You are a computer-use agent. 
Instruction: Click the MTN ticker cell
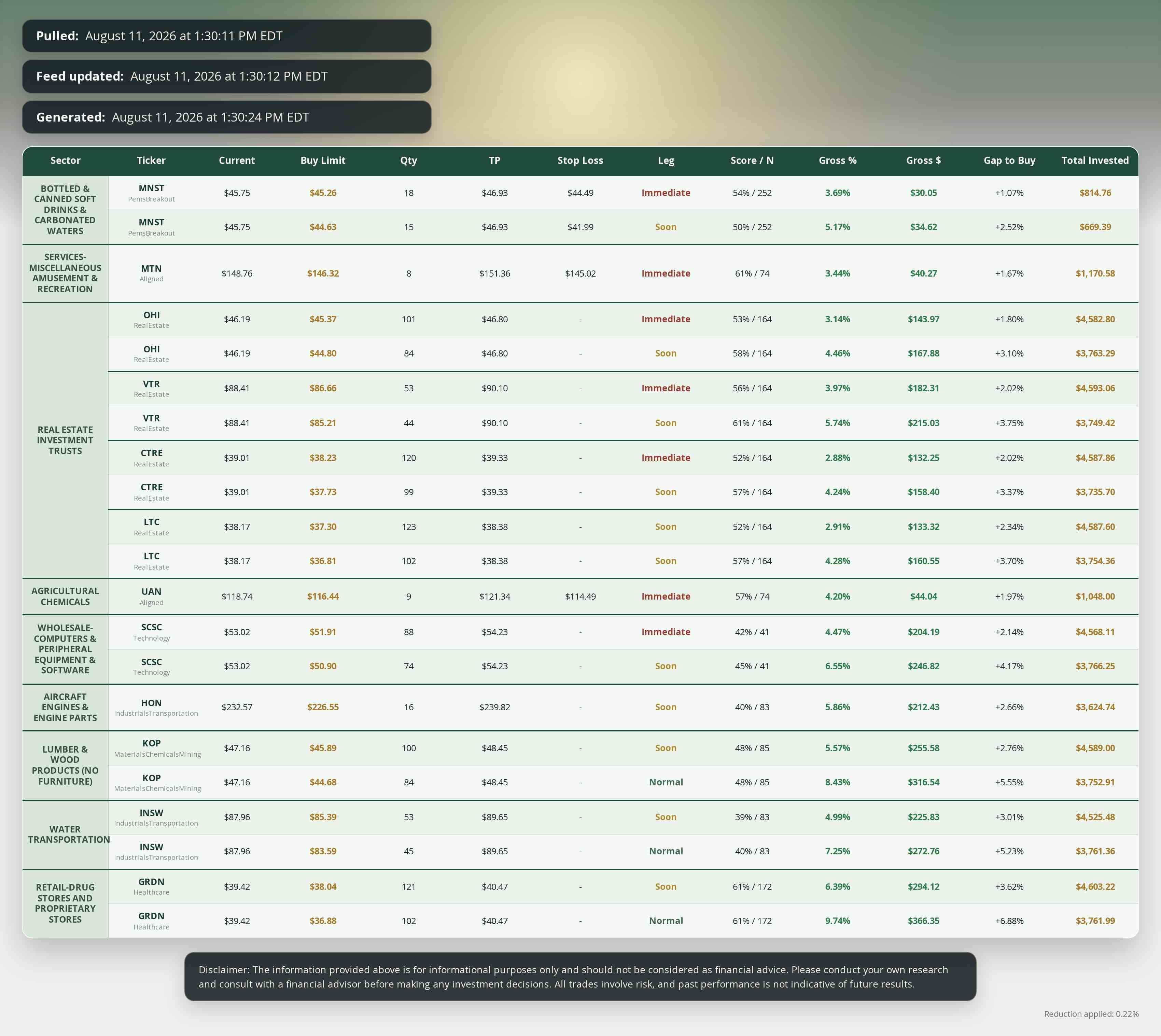(x=151, y=273)
